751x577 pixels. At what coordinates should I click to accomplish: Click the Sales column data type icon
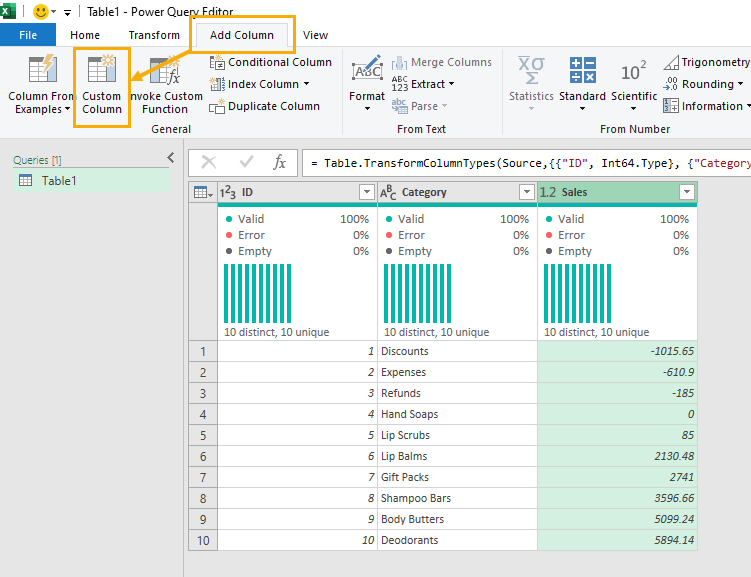[x=548, y=192]
